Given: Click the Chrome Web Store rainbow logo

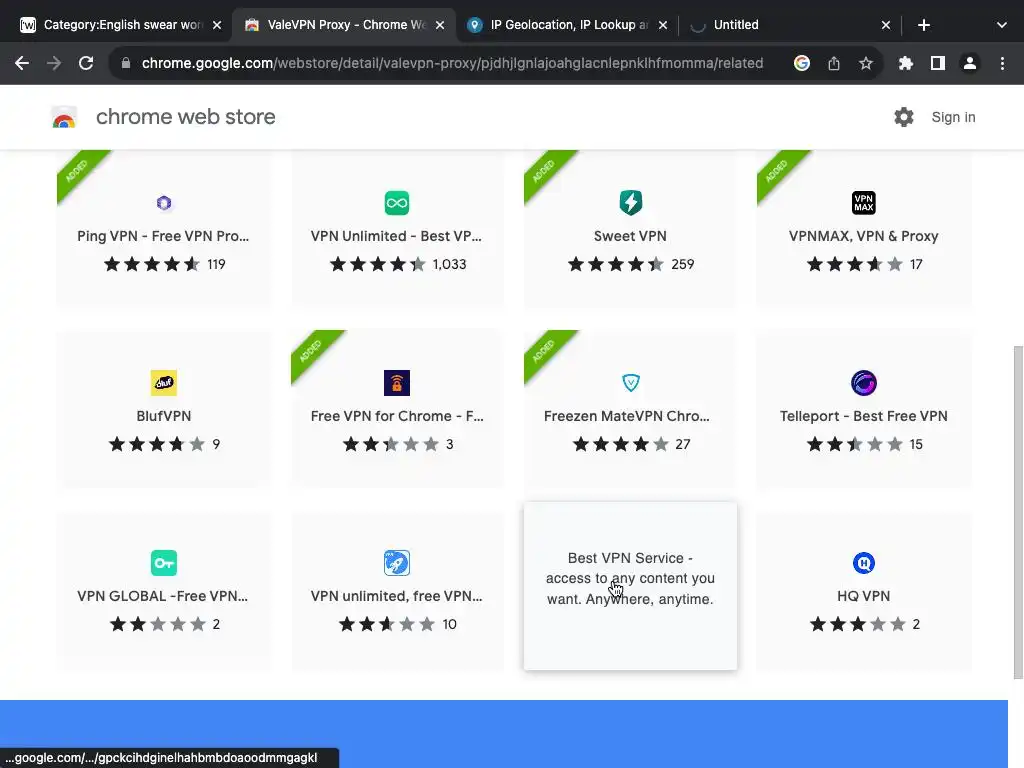Looking at the screenshot, I should [64, 118].
